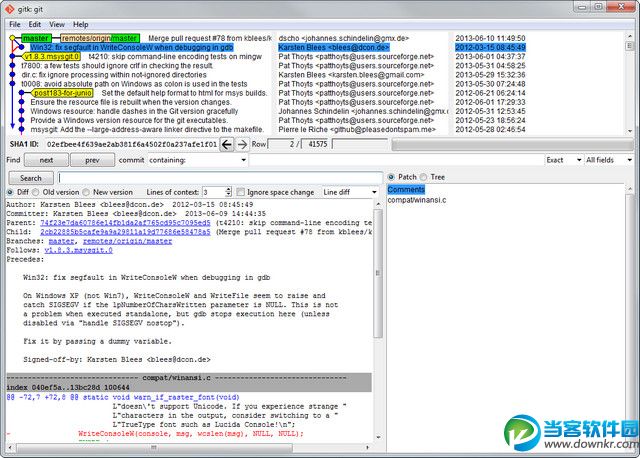
Task: Open the Parent commit hash link 74f23e7d
Action: tap(125, 223)
